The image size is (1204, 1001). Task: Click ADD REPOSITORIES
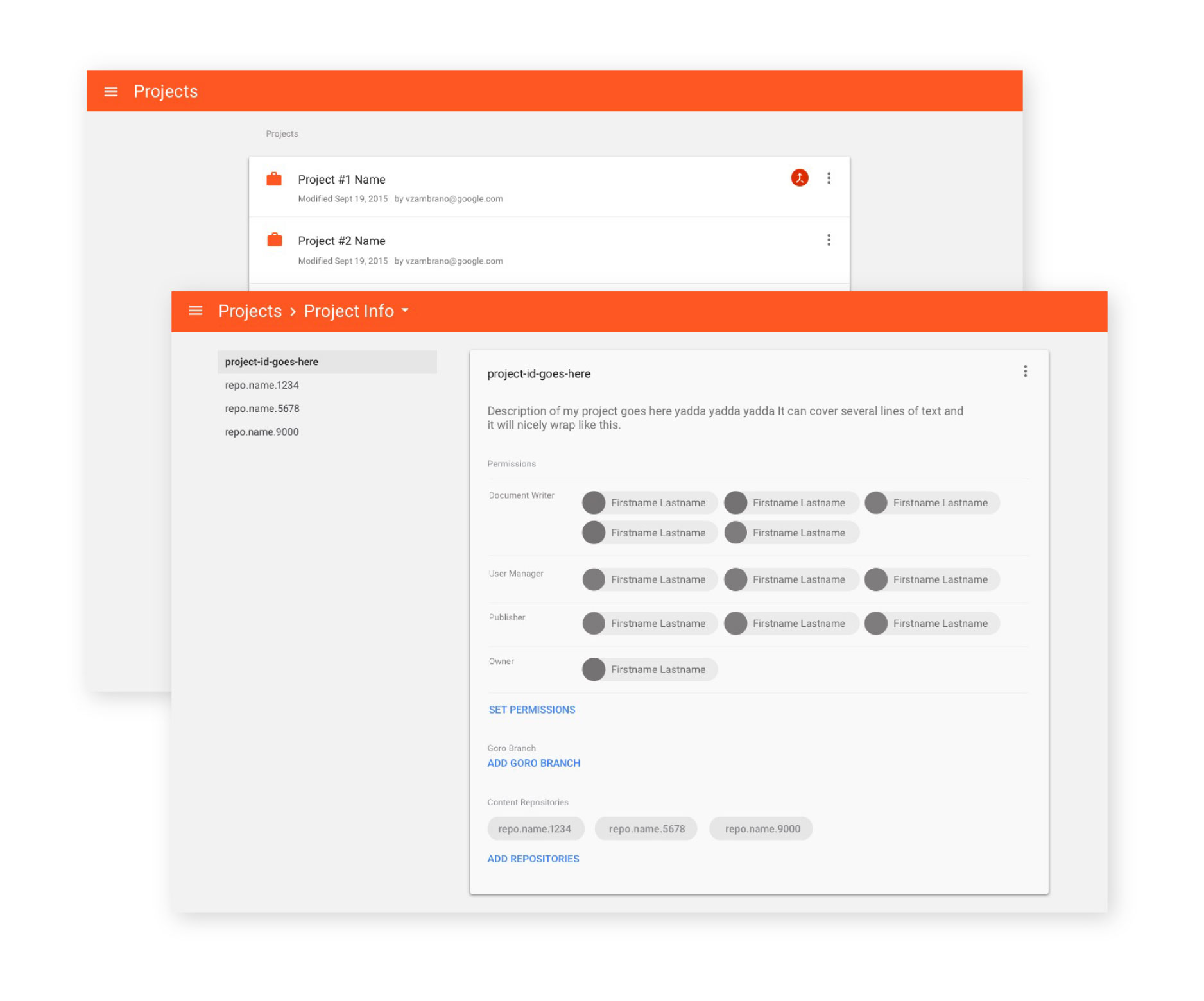(x=533, y=858)
